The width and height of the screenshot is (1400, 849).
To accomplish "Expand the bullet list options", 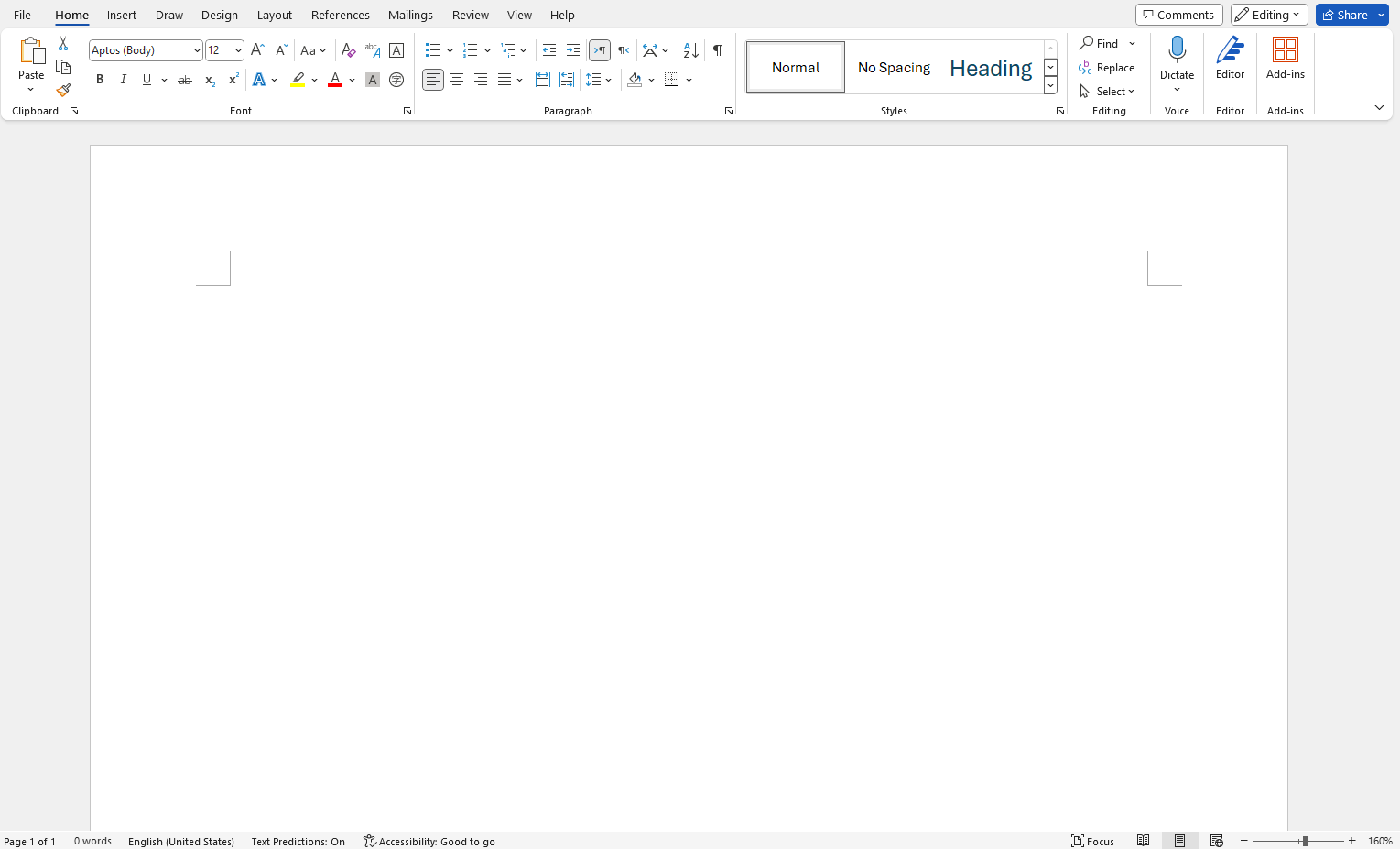I will (x=450, y=50).
